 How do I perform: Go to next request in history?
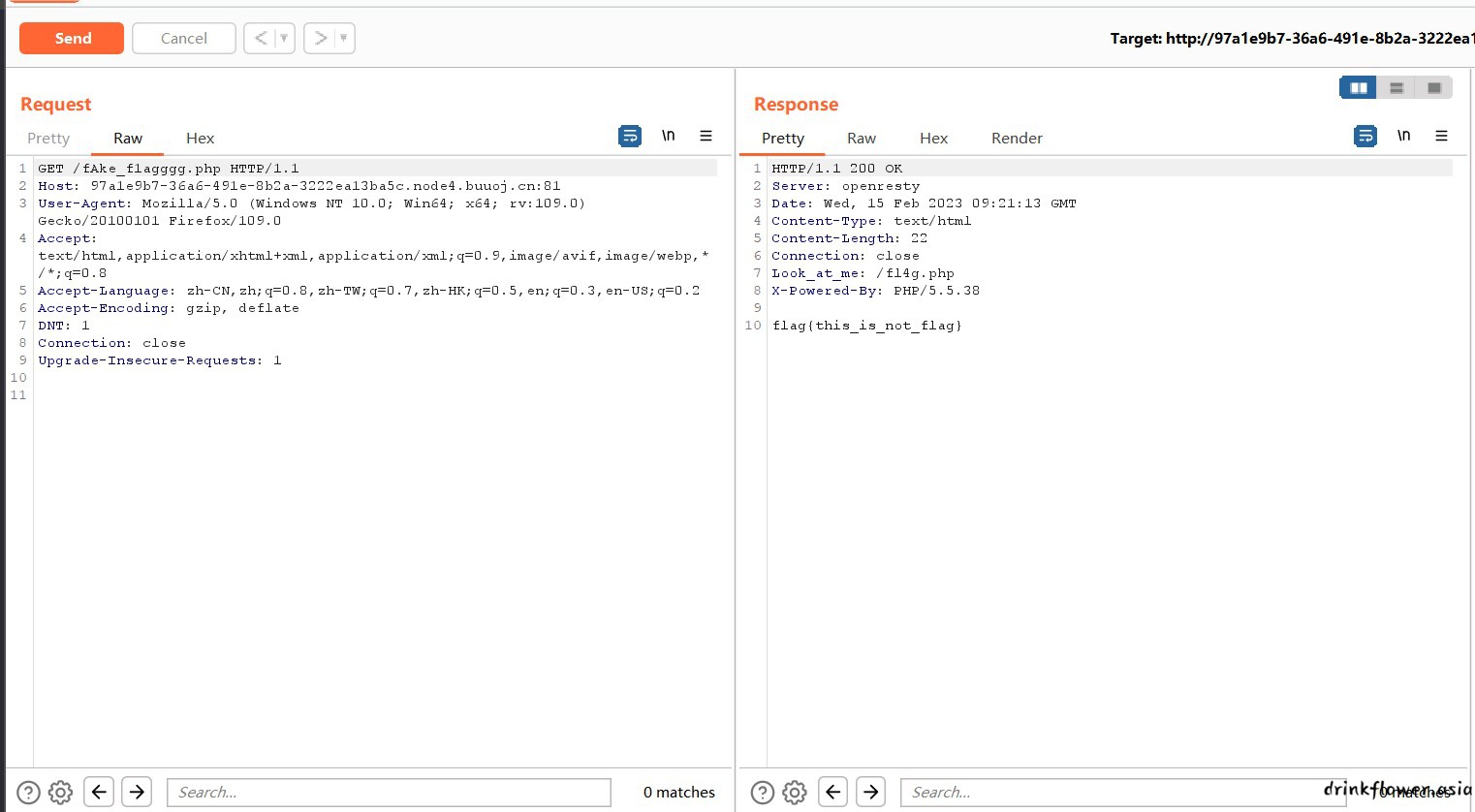[x=320, y=38]
